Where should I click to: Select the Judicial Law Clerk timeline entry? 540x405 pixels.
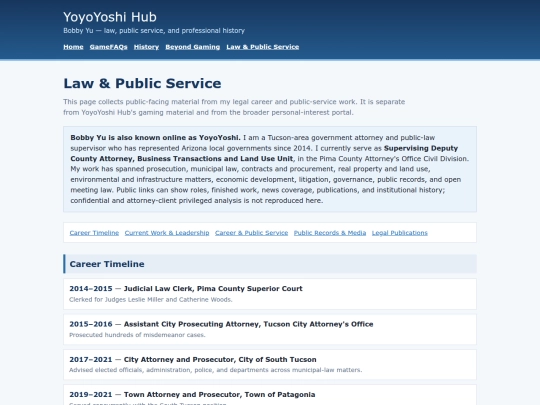tap(270, 294)
